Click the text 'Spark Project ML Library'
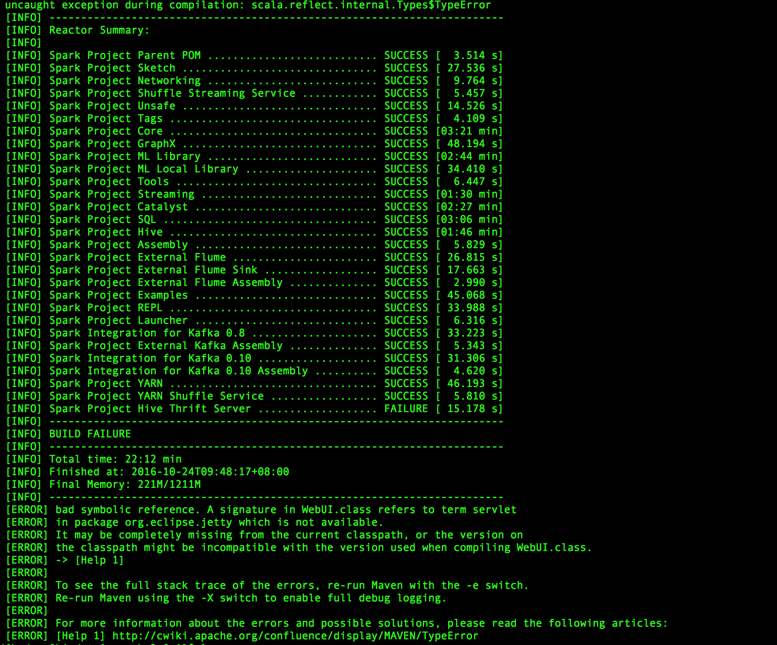The height and width of the screenshot is (645, 777). 125,157
